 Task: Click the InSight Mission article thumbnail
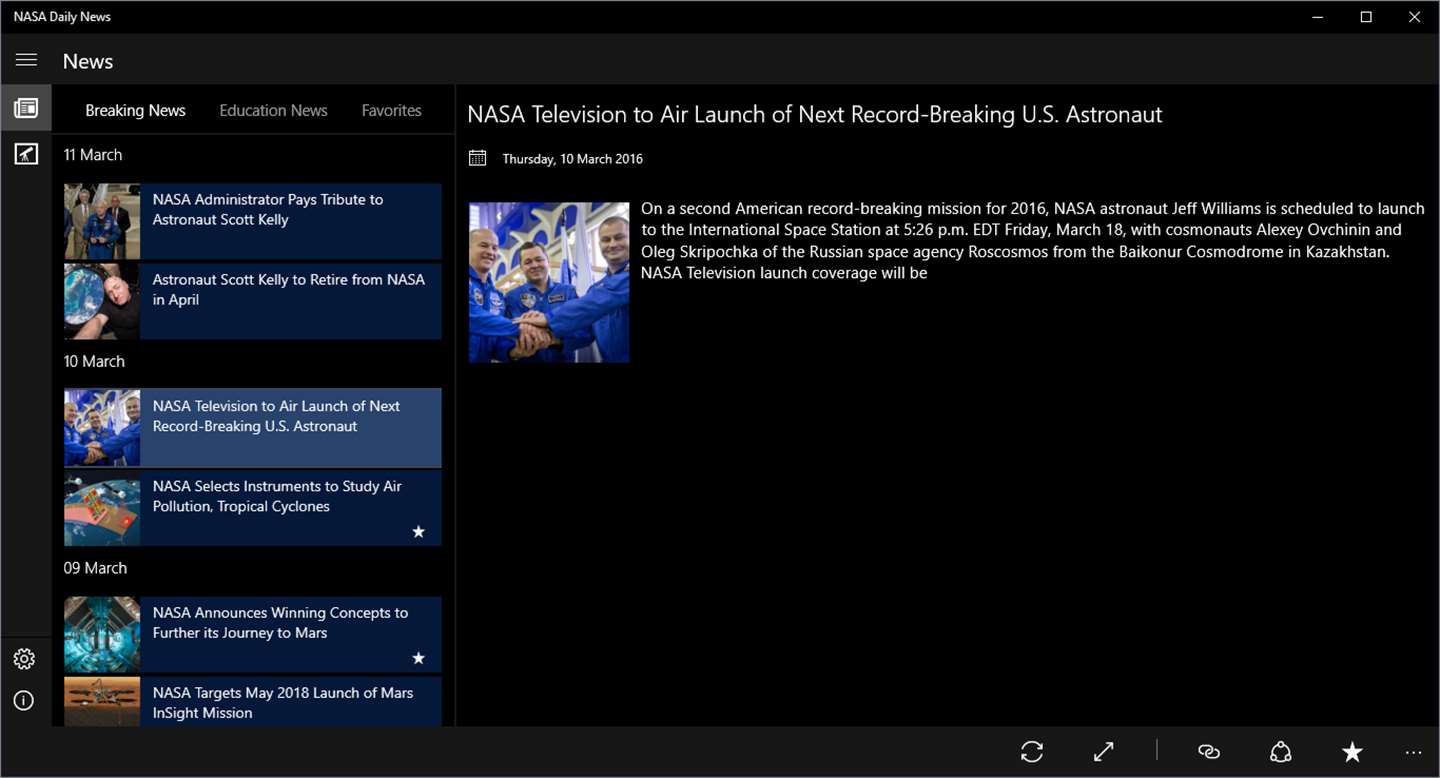[102, 702]
